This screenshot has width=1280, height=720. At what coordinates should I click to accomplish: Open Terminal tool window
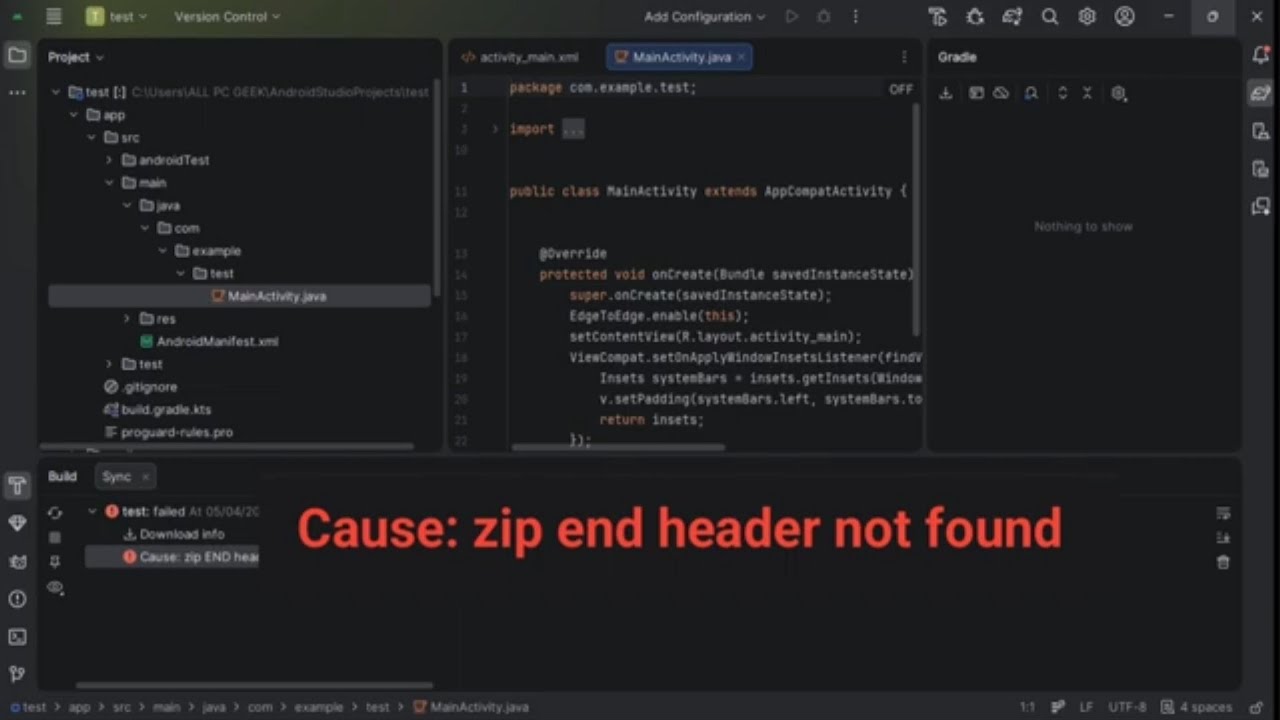click(x=17, y=637)
